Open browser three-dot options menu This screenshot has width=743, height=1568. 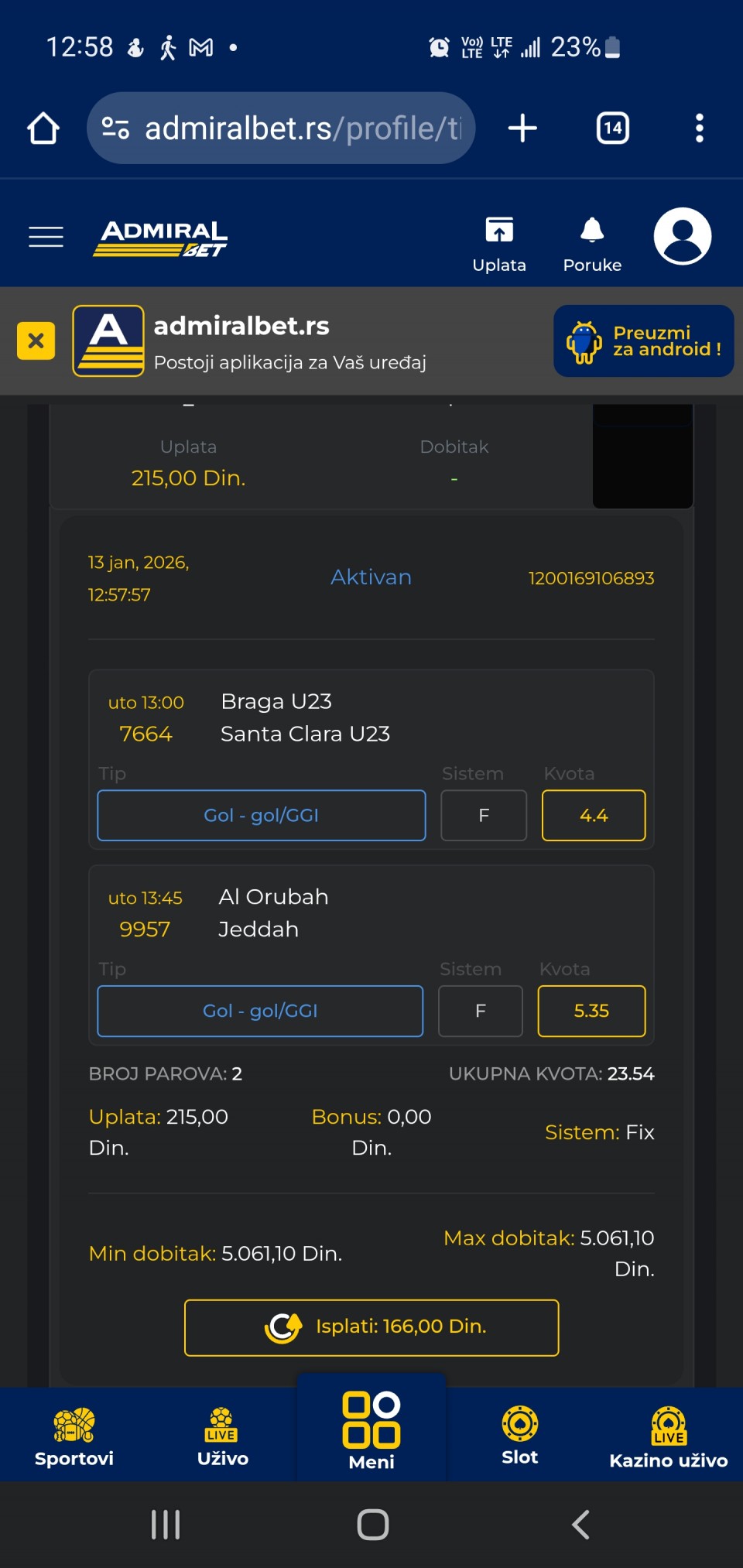pyautogui.click(x=699, y=128)
